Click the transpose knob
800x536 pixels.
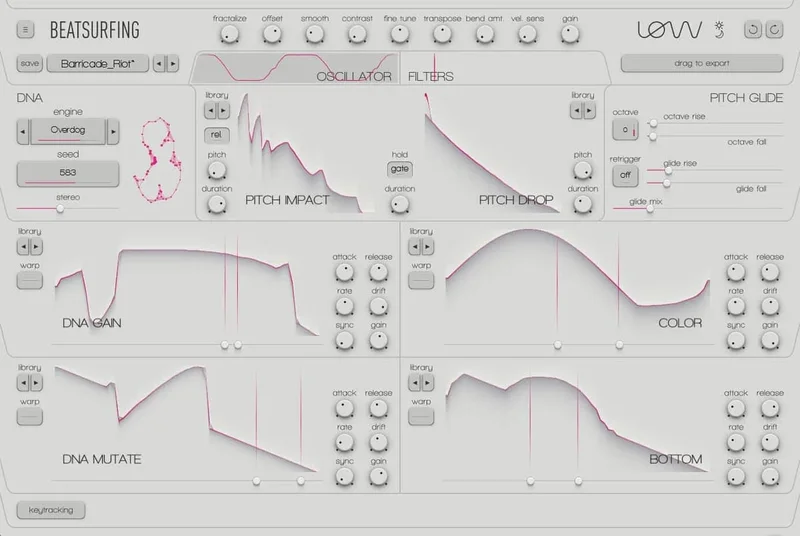click(442, 35)
